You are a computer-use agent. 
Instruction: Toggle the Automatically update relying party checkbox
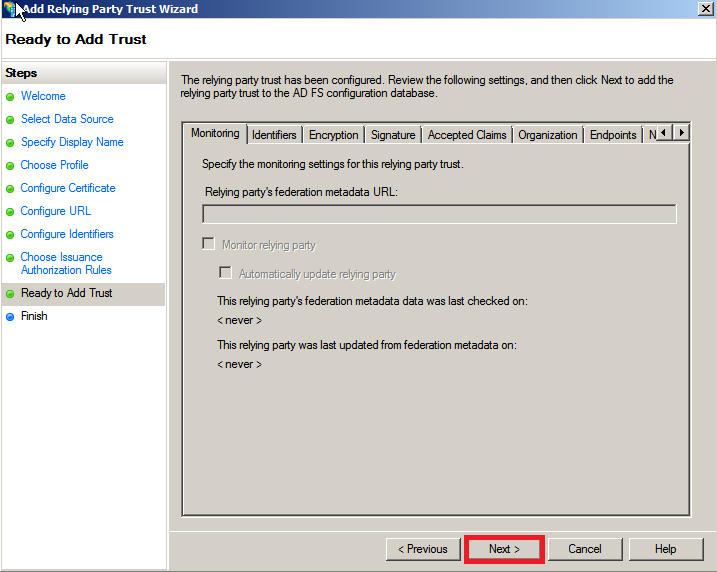(225, 273)
